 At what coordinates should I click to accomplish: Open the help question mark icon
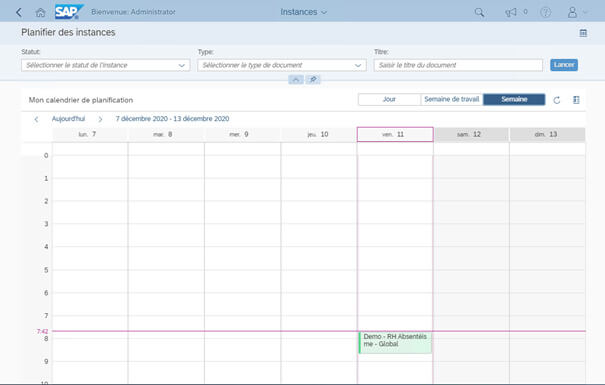(546, 12)
